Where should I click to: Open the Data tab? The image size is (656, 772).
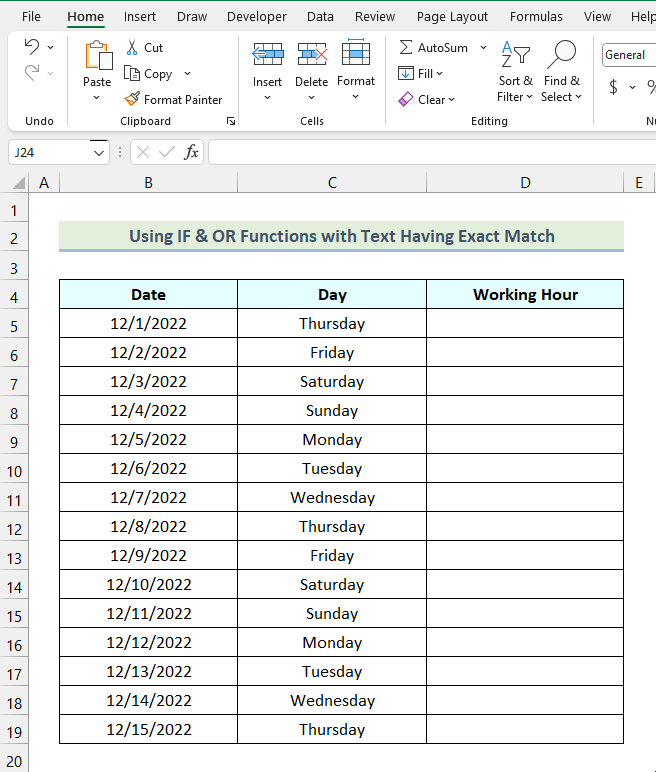(x=320, y=17)
